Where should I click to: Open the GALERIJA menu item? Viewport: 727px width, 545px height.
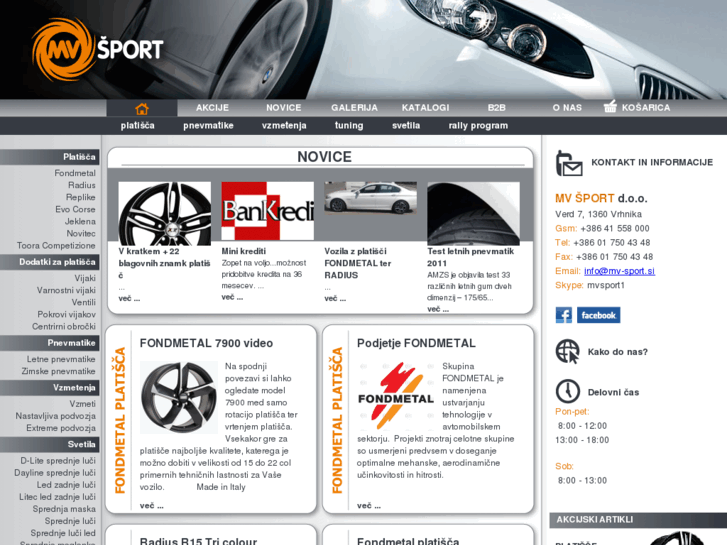pyautogui.click(x=354, y=108)
